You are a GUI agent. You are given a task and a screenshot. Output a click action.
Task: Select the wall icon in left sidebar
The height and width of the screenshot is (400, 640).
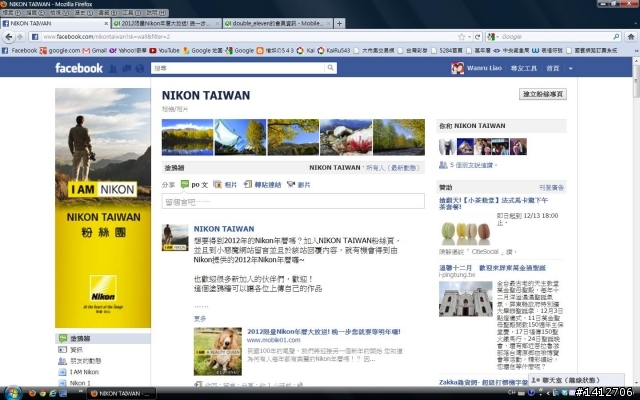pos(62,338)
